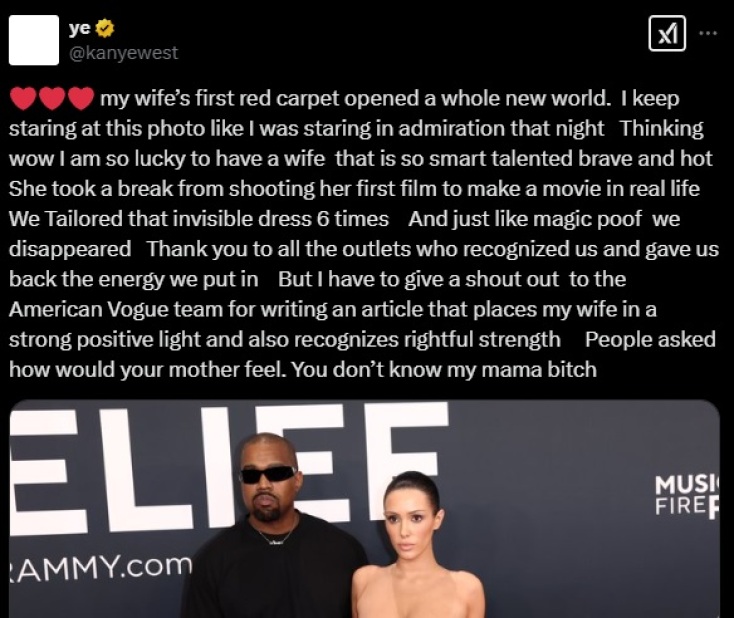Image resolution: width=734 pixels, height=618 pixels.
Task: Open the three-dot more options menu
Action: pos(708,33)
